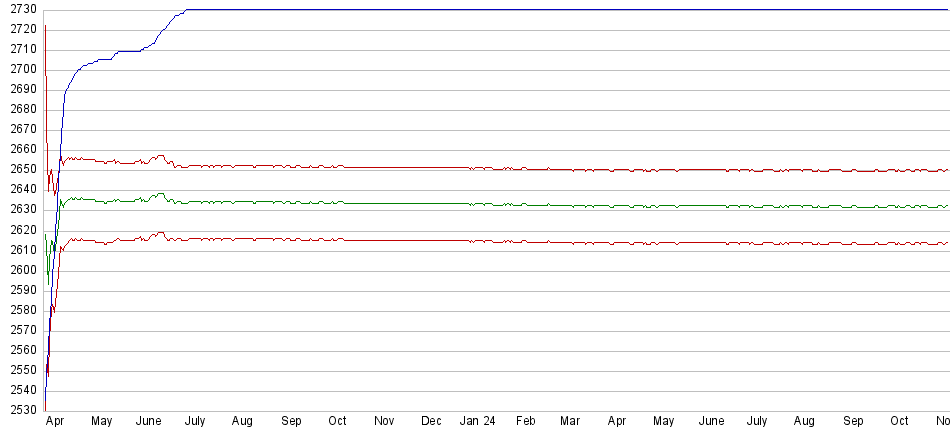Select the 2600 label on the y-axis
This screenshot has width=950, height=435.
pyautogui.click(x=20, y=270)
